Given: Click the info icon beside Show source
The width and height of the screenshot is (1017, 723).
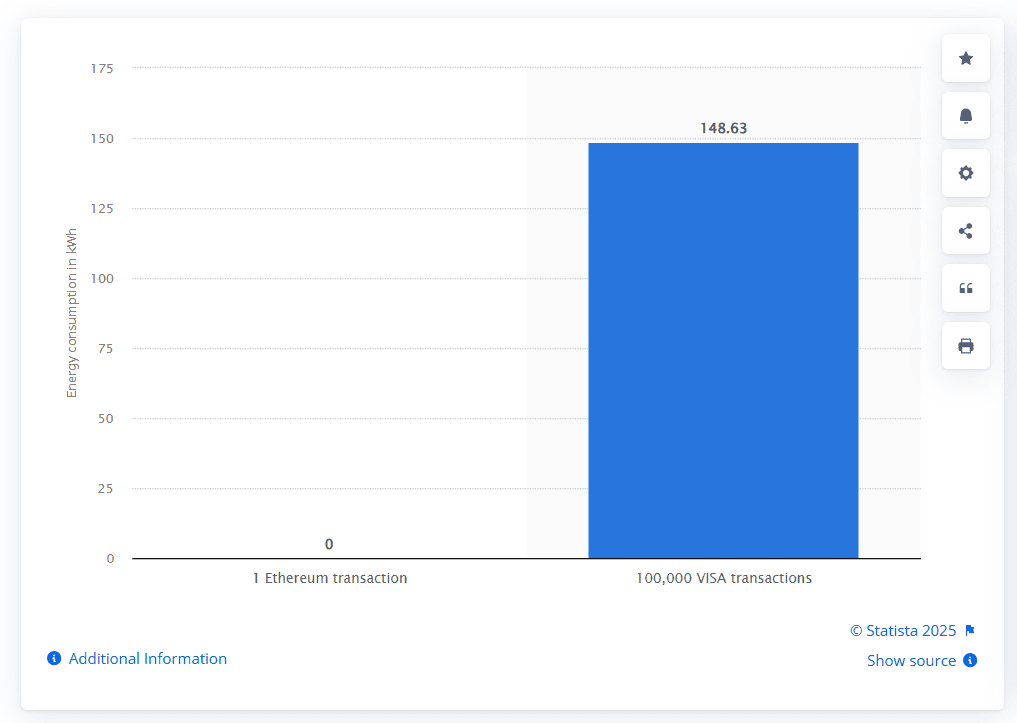Looking at the screenshot, I should pos(969,660).
